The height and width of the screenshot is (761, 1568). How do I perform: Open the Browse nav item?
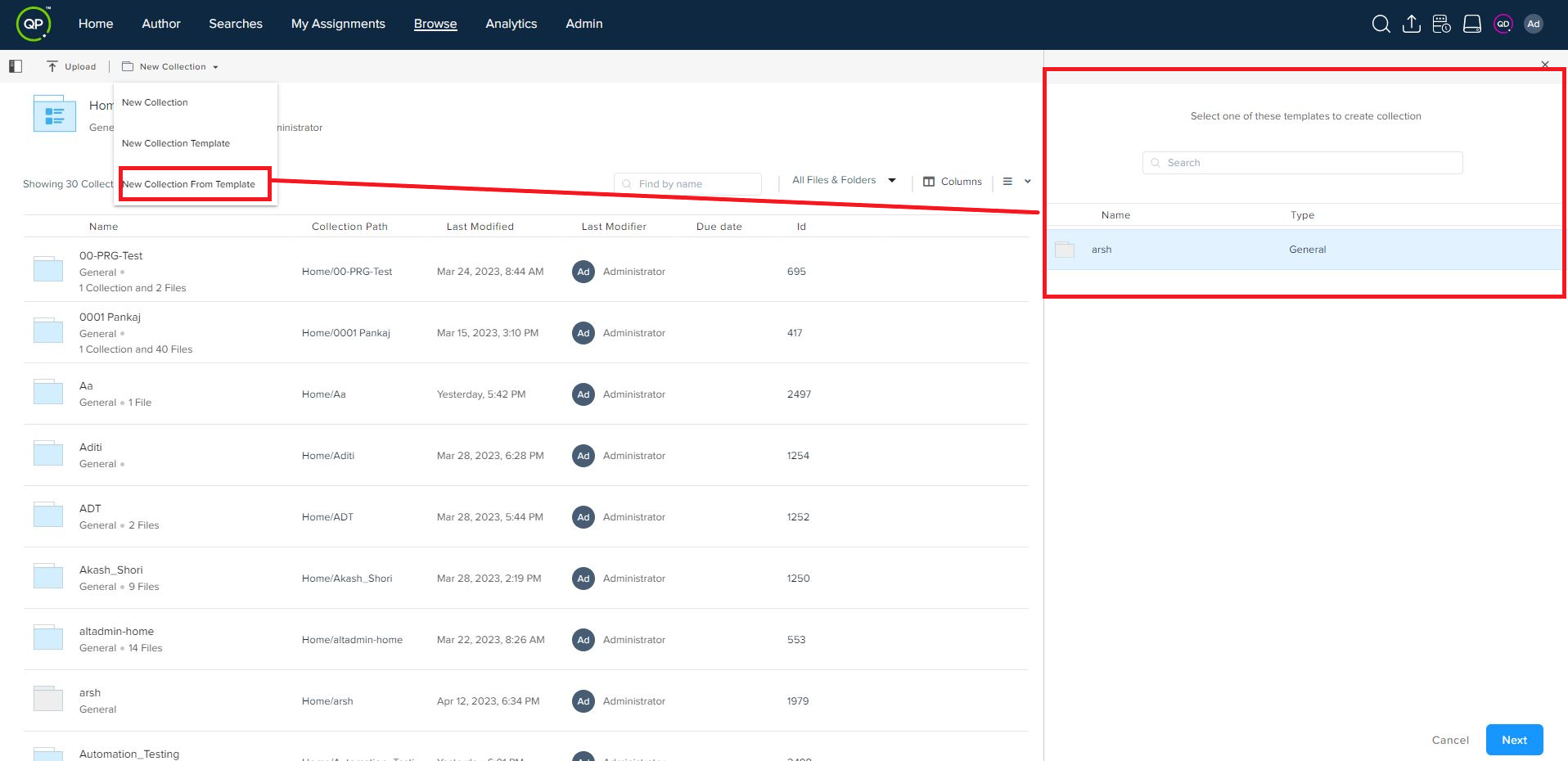[x=435, y=24]
